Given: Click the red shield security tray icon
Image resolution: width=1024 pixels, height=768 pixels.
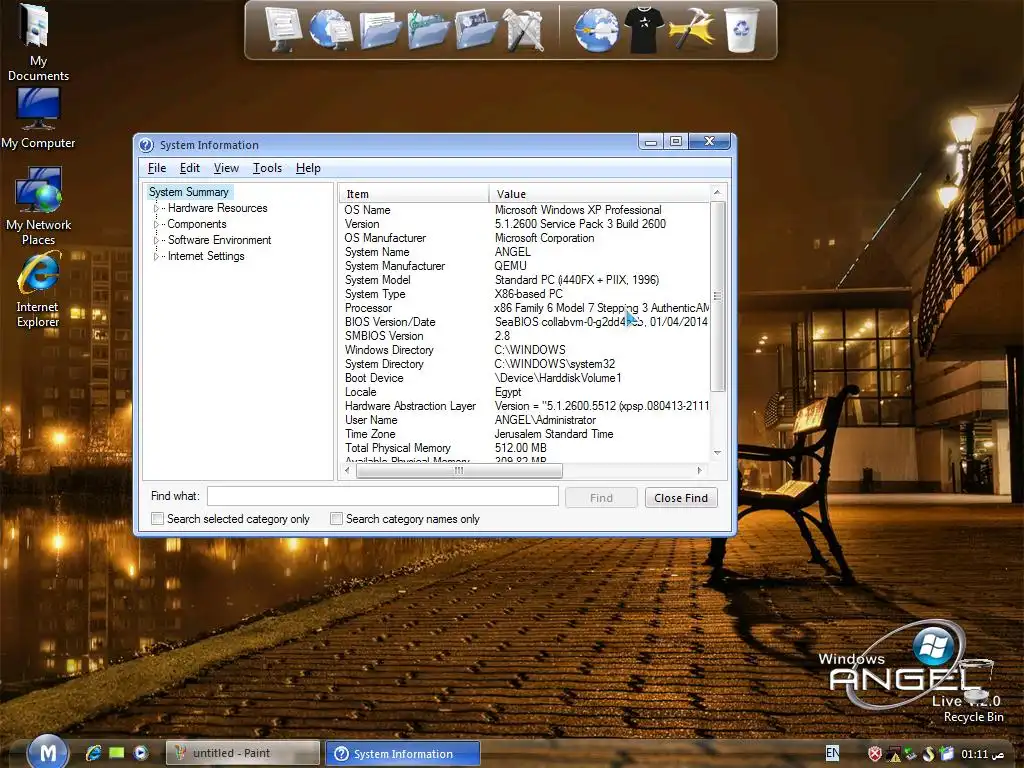Looking at the screenshot, I should [875, 754].
